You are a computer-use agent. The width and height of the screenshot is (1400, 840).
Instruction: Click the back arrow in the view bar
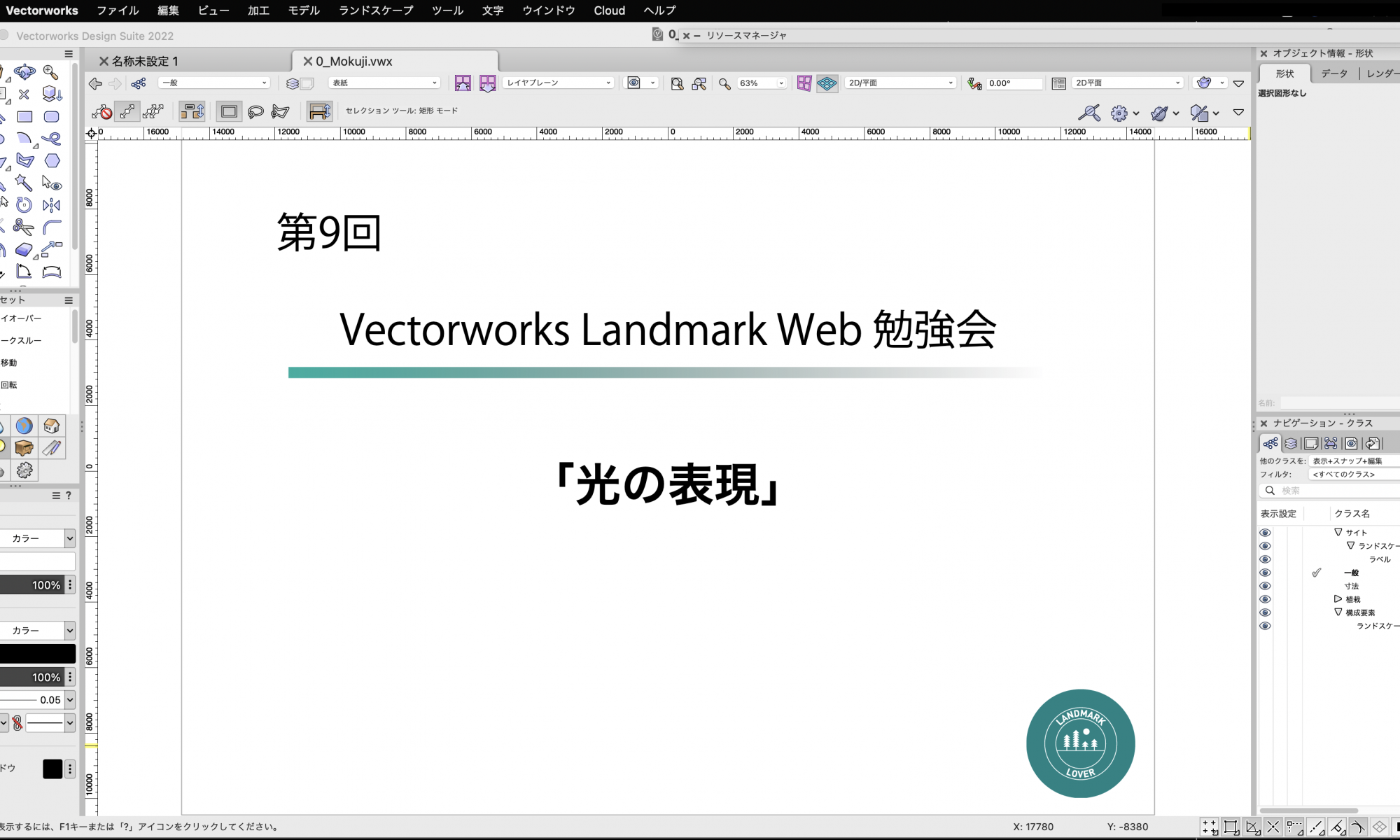point(95,83)
